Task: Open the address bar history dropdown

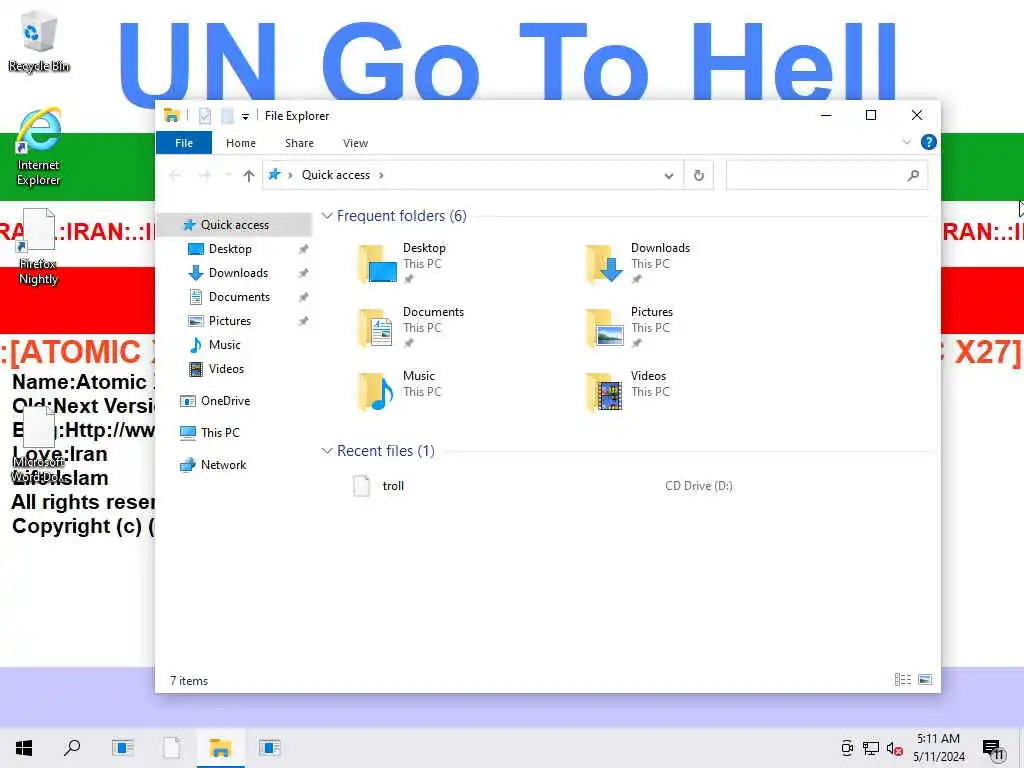Action: [668, 176]
